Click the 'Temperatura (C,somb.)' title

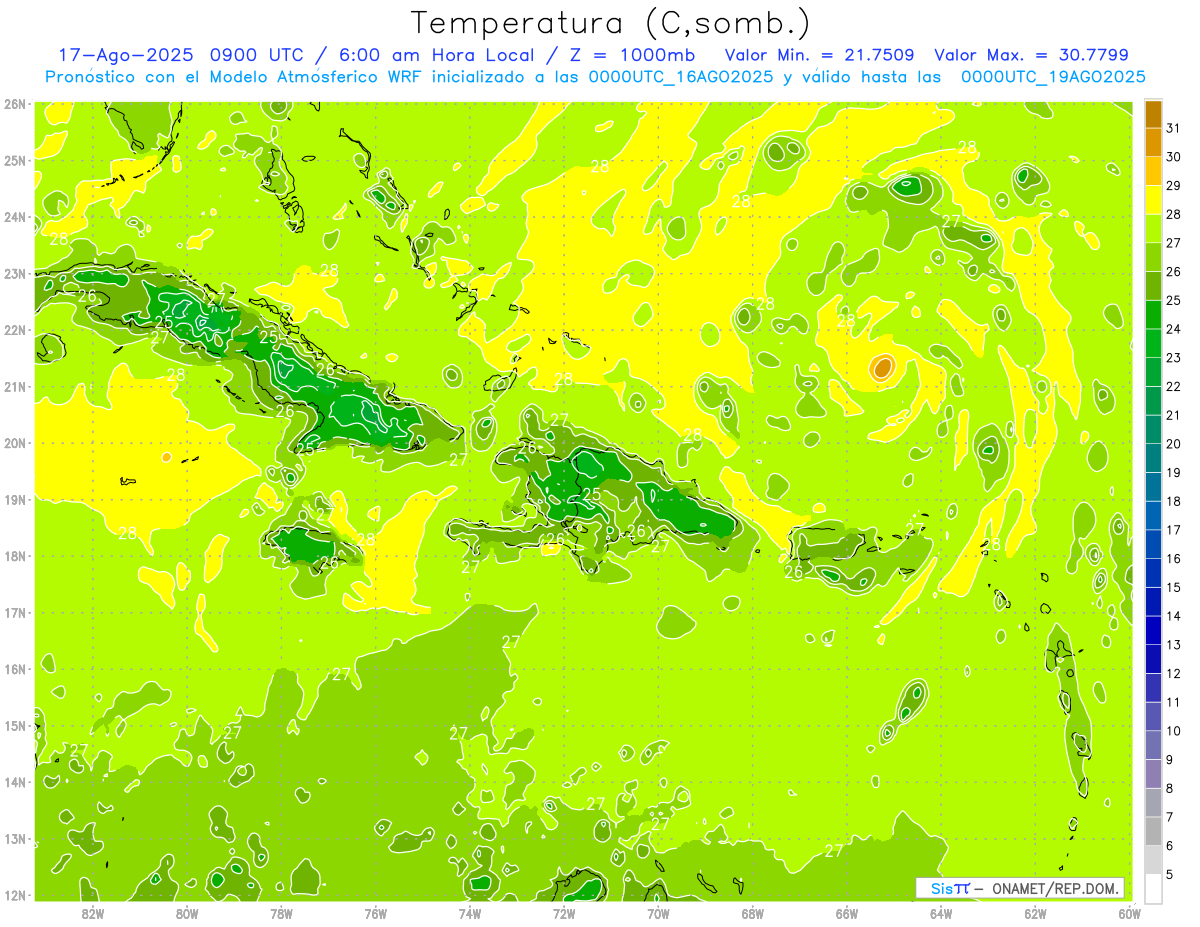pos(610,23)
